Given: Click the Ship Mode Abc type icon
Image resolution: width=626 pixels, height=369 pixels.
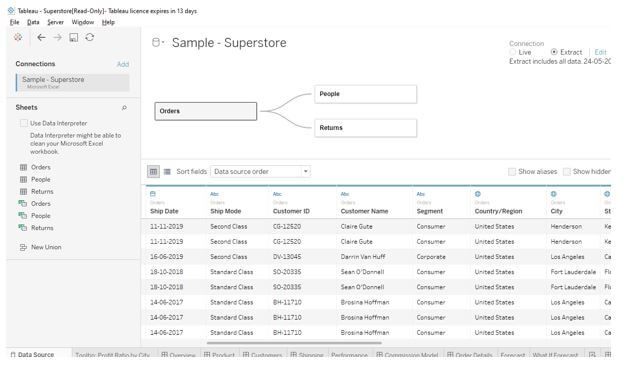Looking at the screenshot, I should (x=214, y=194).
